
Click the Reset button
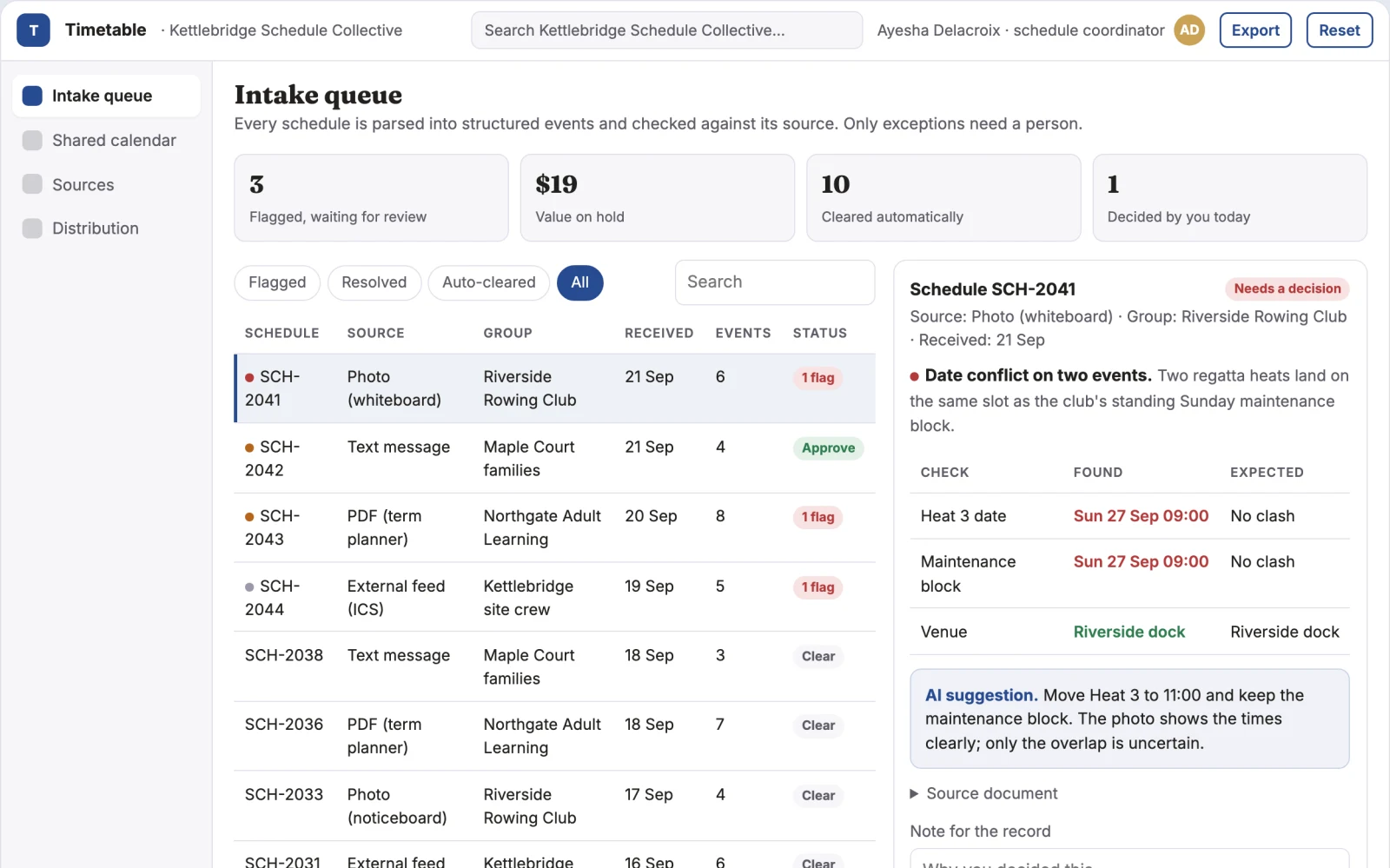(x=1339, y=30)
